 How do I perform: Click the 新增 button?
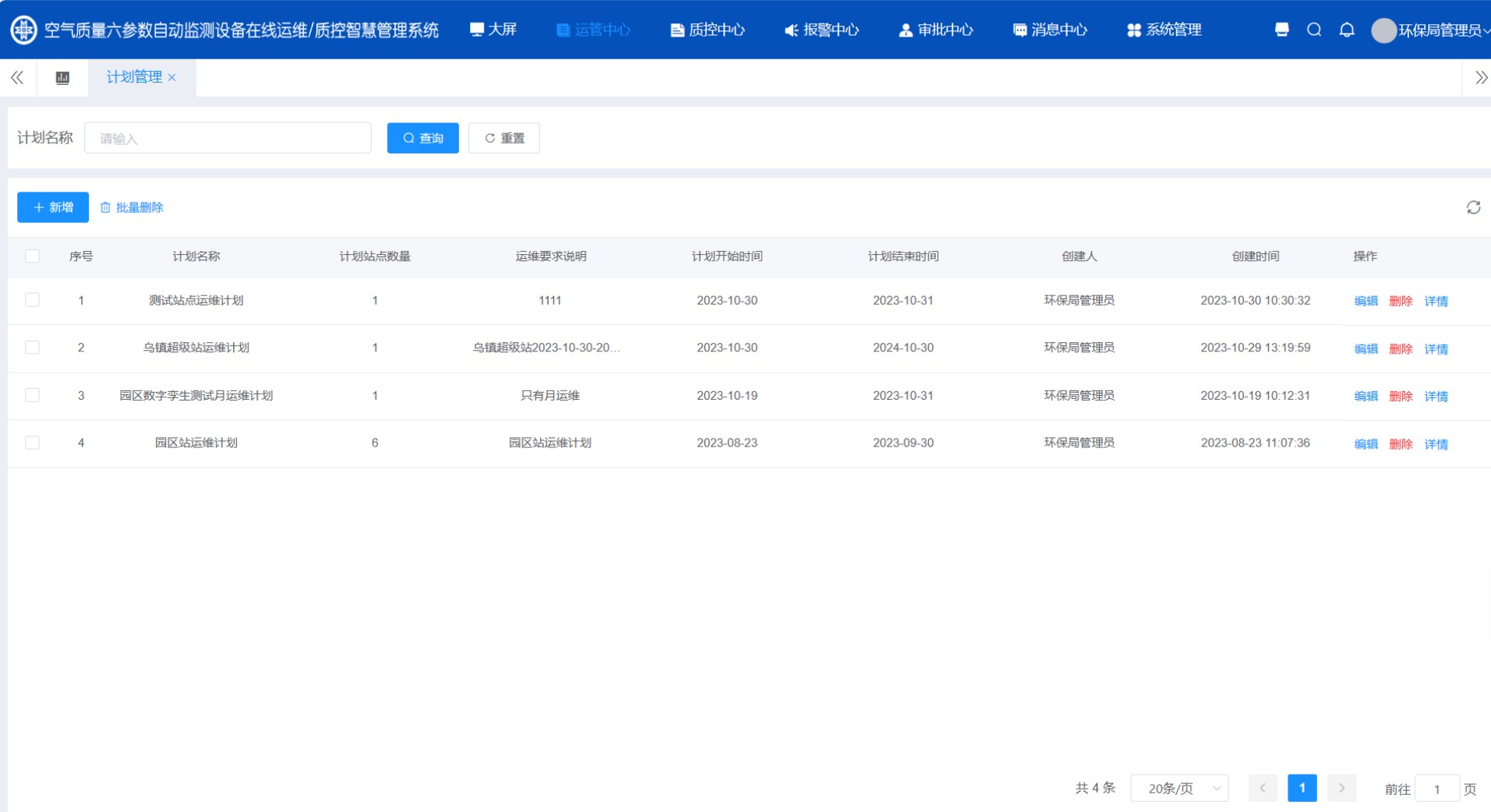[53, 207]
